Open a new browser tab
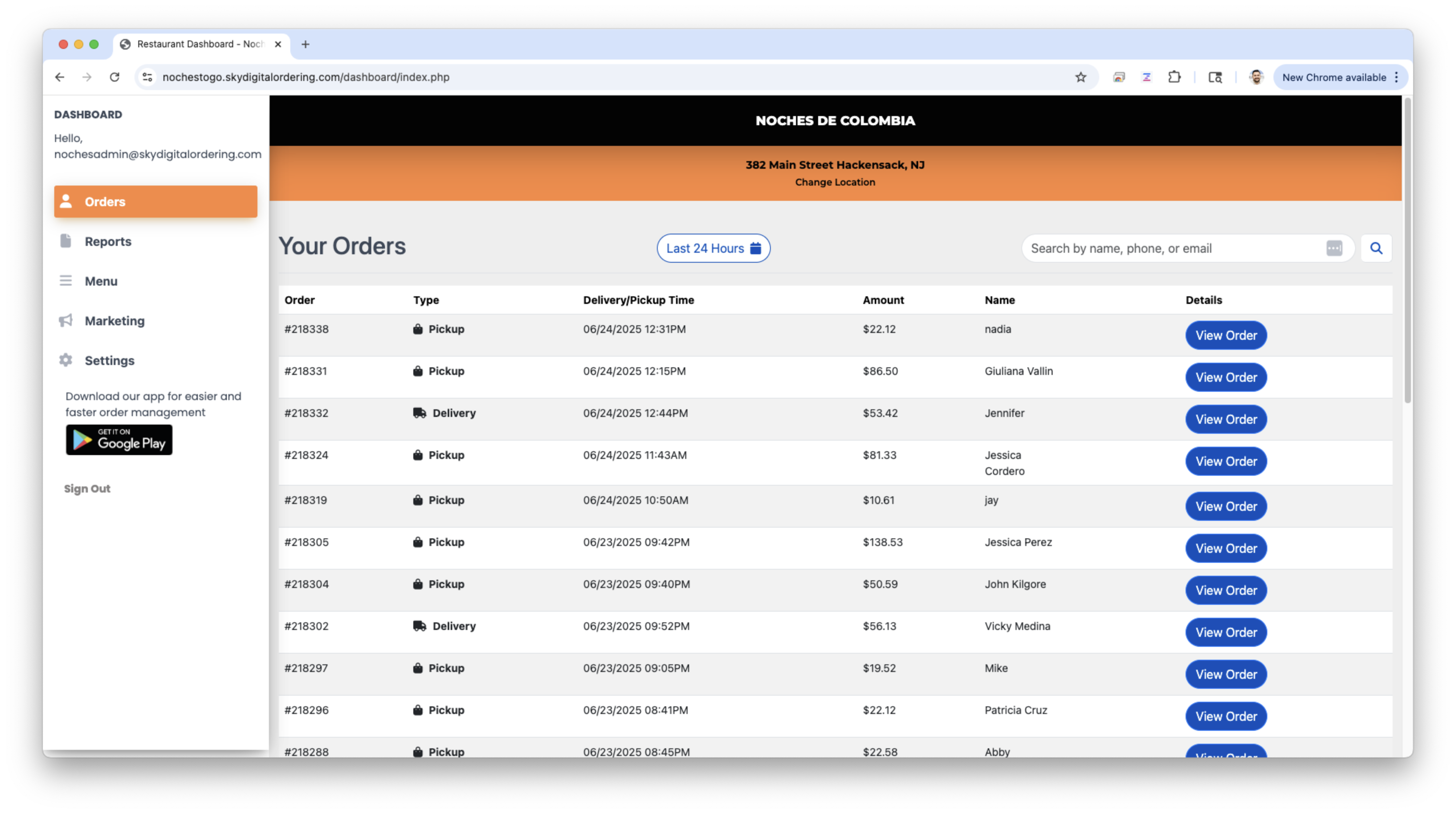The height and width of the screenshot is (814, 1456). tap(305, 44)
